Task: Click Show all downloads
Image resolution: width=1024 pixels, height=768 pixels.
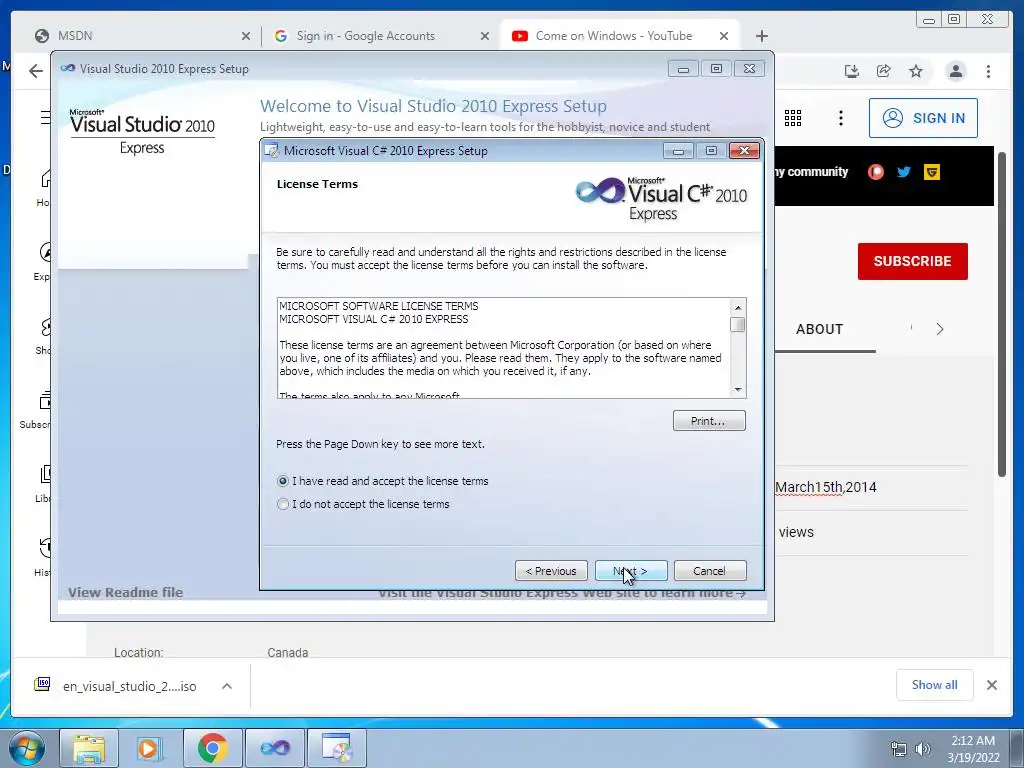Action: click(935, 684)
